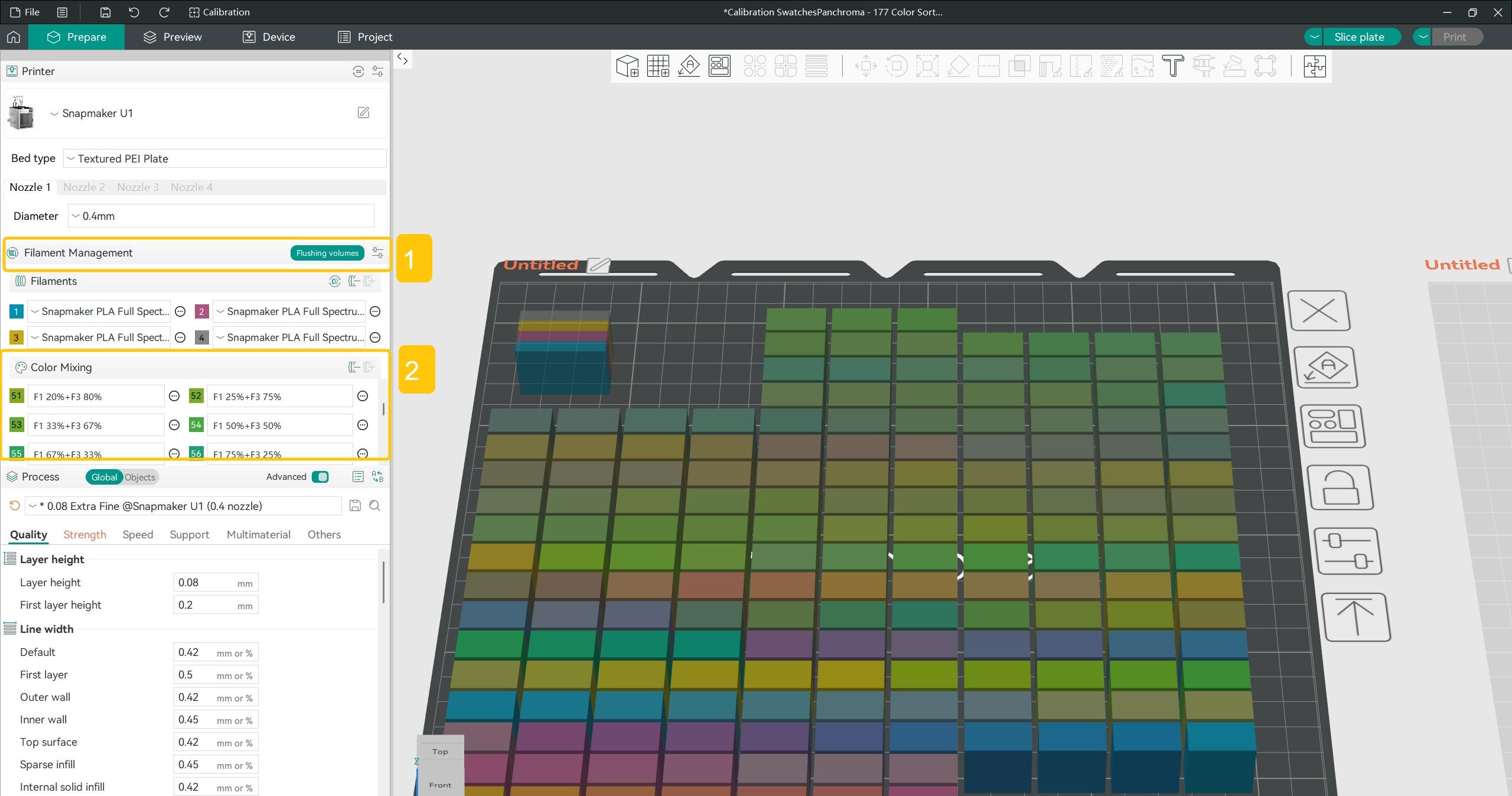Rename the plate with pencil icon
The image size is (1512, 796).
[x=598, y=265]
